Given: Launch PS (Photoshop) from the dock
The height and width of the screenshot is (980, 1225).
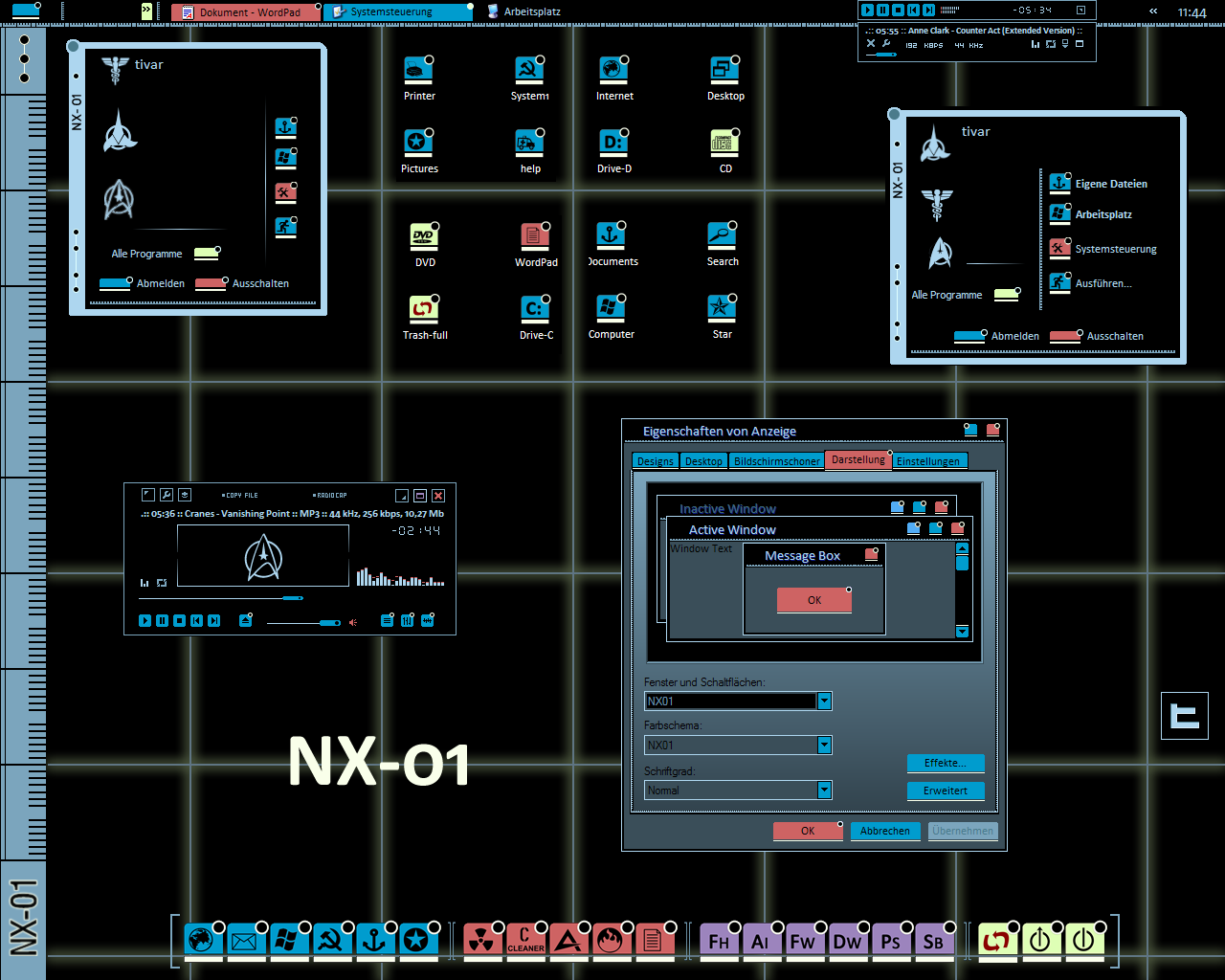Looking at the screenshot, I should [x=890, y=942].
